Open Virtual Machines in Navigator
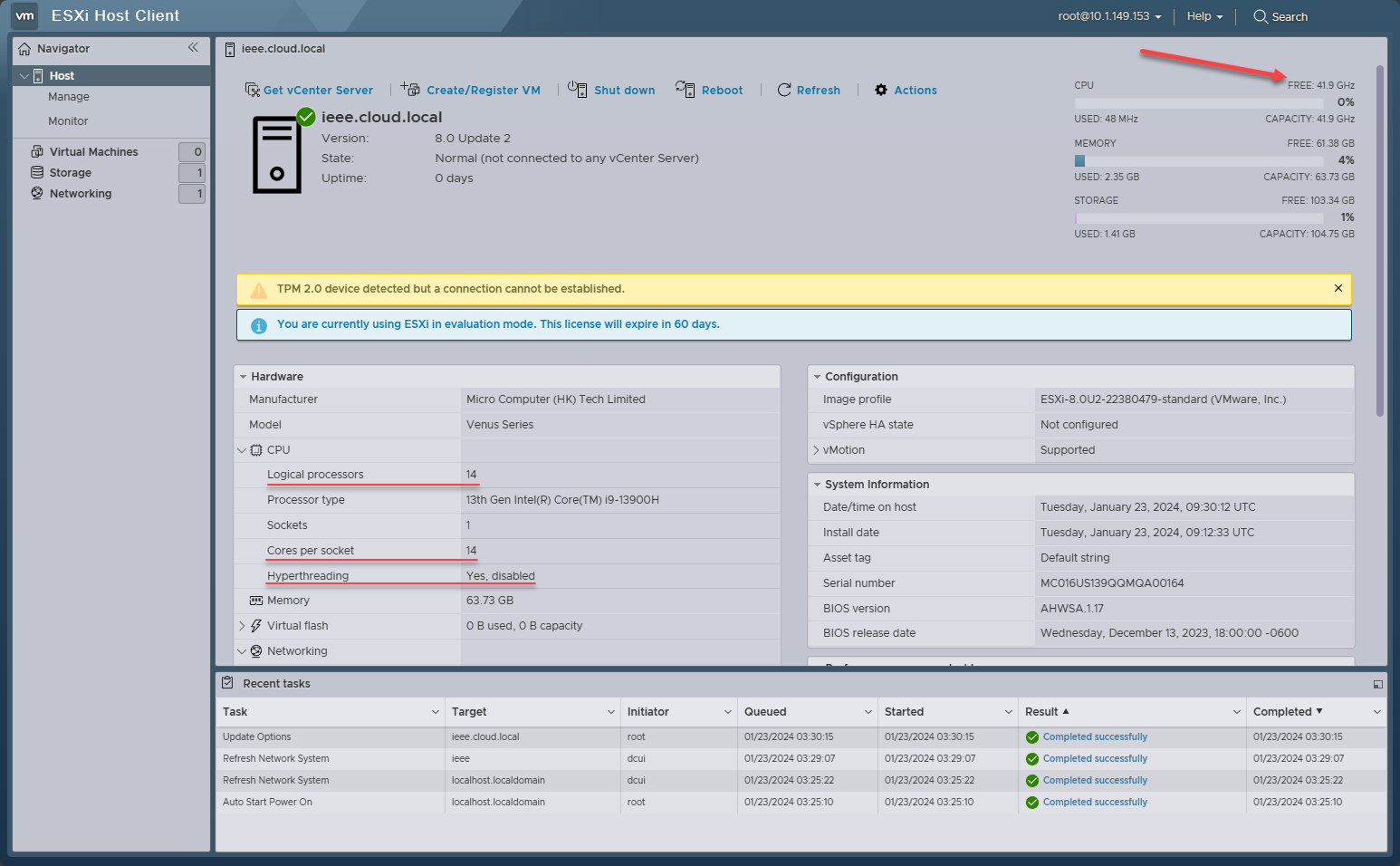The height and width of the screenshot is (866, 1400). pos(93,152)
